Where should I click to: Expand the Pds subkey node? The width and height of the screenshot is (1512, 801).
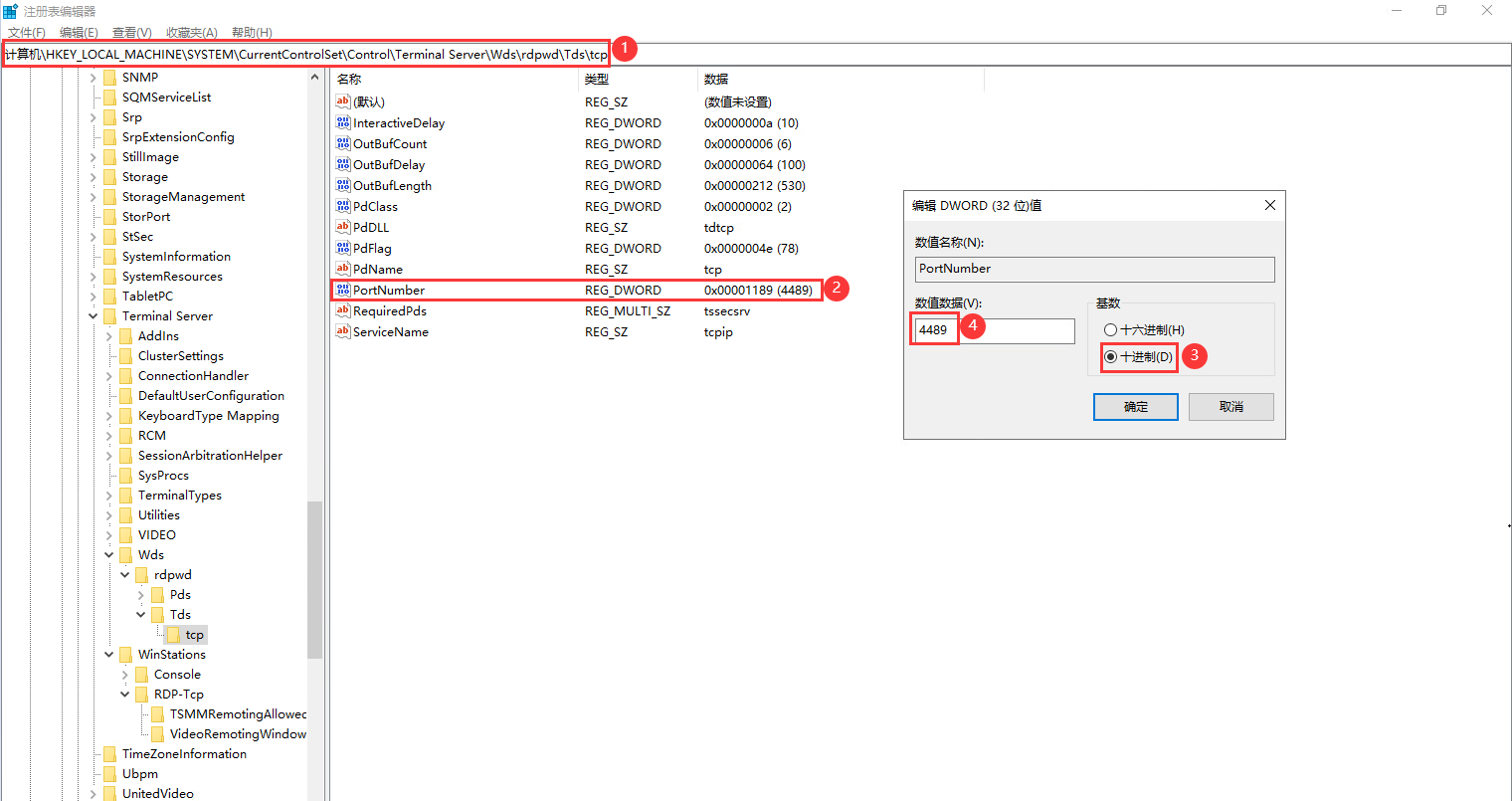pos(141,595)
